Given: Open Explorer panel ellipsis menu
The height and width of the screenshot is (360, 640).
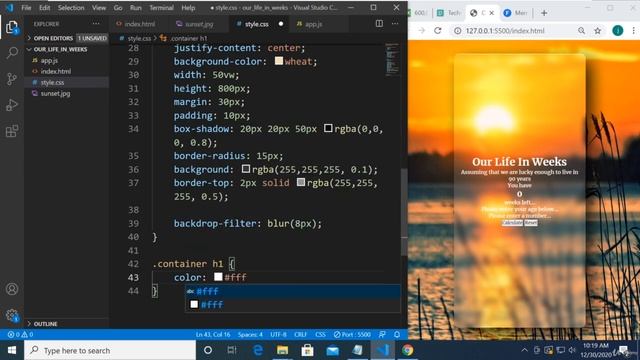Looking at the screenshot, I should 96,24.
